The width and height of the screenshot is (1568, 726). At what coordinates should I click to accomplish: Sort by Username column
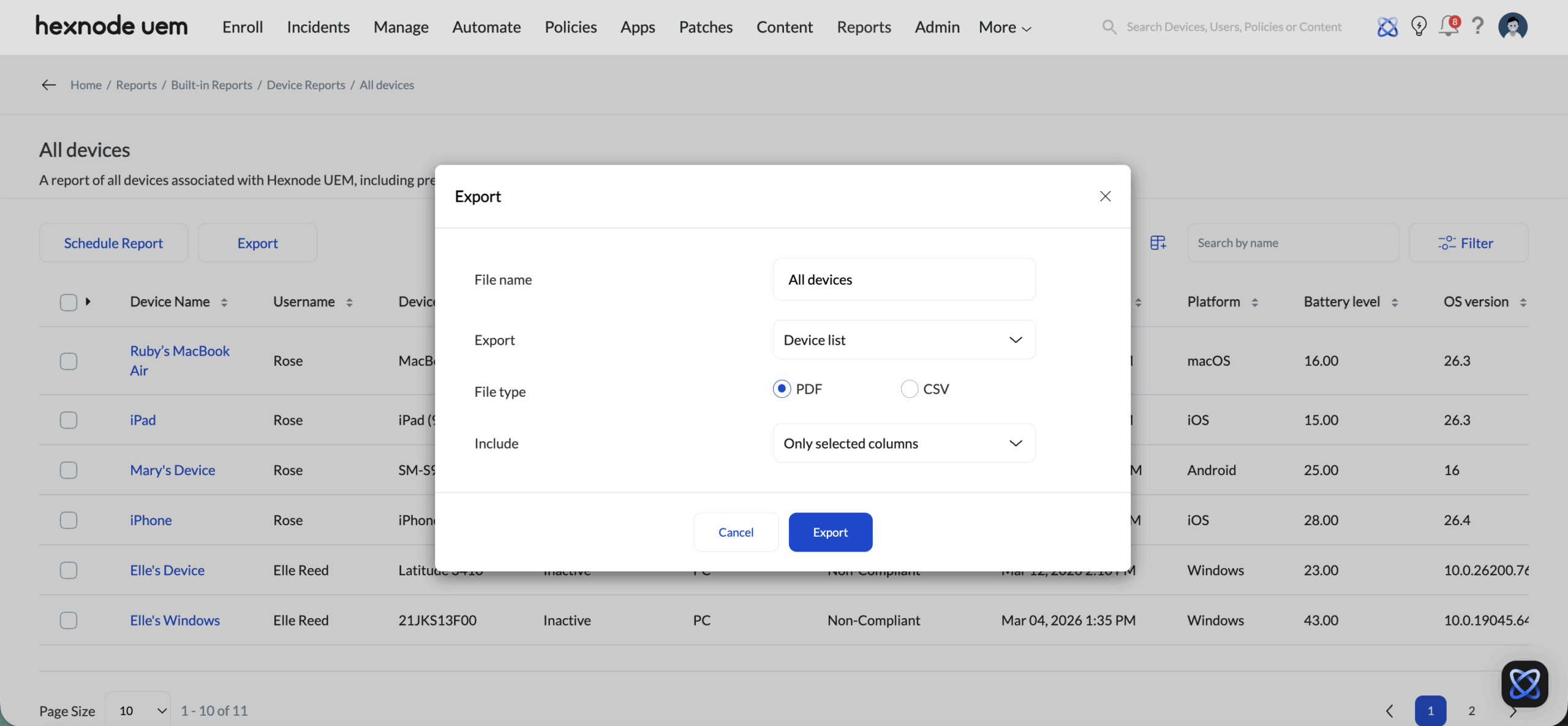349,302
